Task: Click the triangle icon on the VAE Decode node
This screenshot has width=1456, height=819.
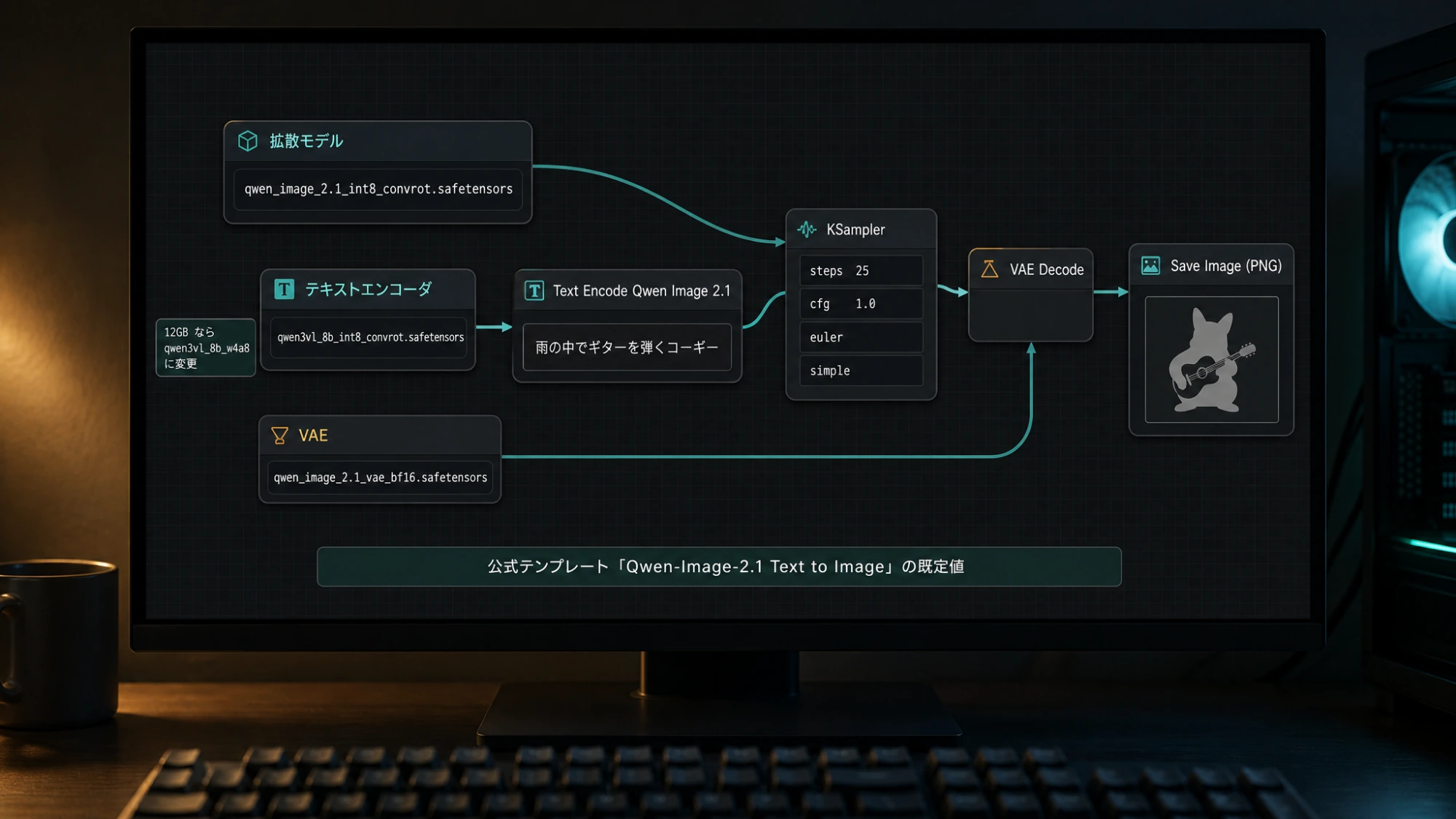Action: [x=989, y=269]
